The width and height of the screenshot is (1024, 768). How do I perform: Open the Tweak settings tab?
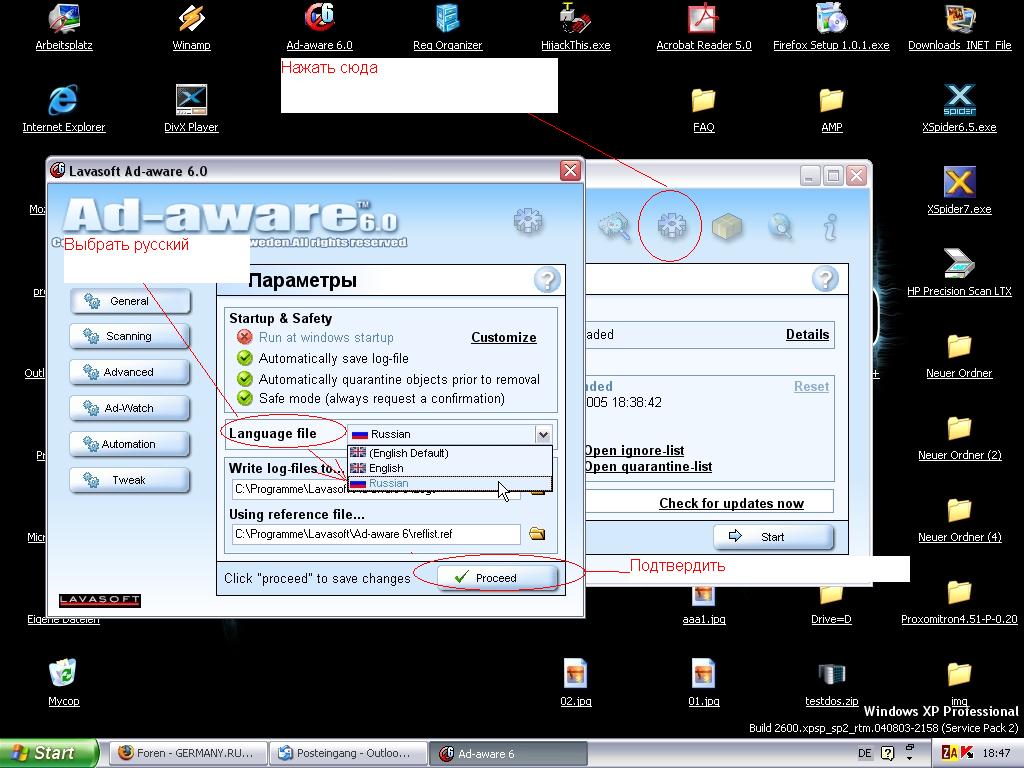130,480
